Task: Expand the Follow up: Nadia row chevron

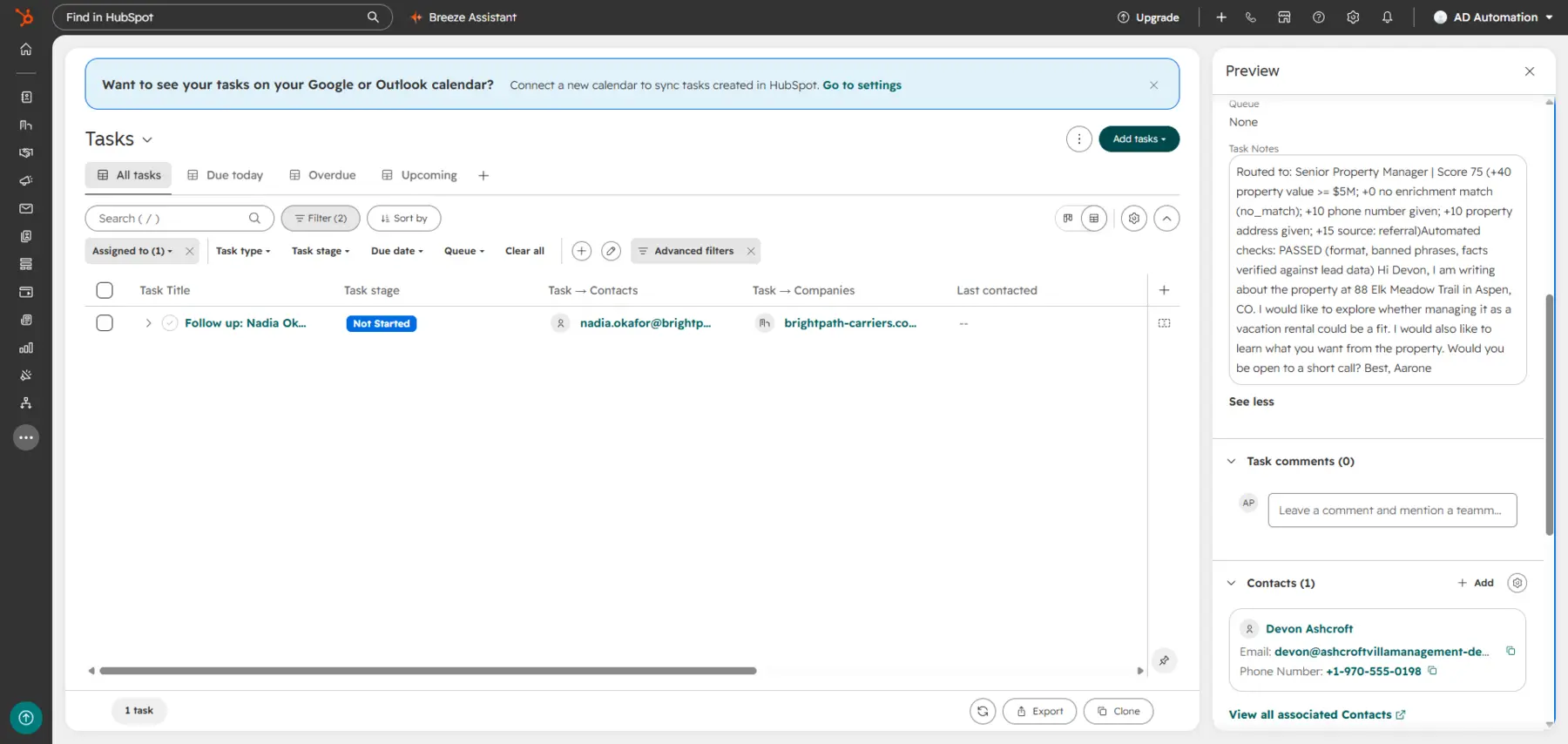Action: point(148,323)
